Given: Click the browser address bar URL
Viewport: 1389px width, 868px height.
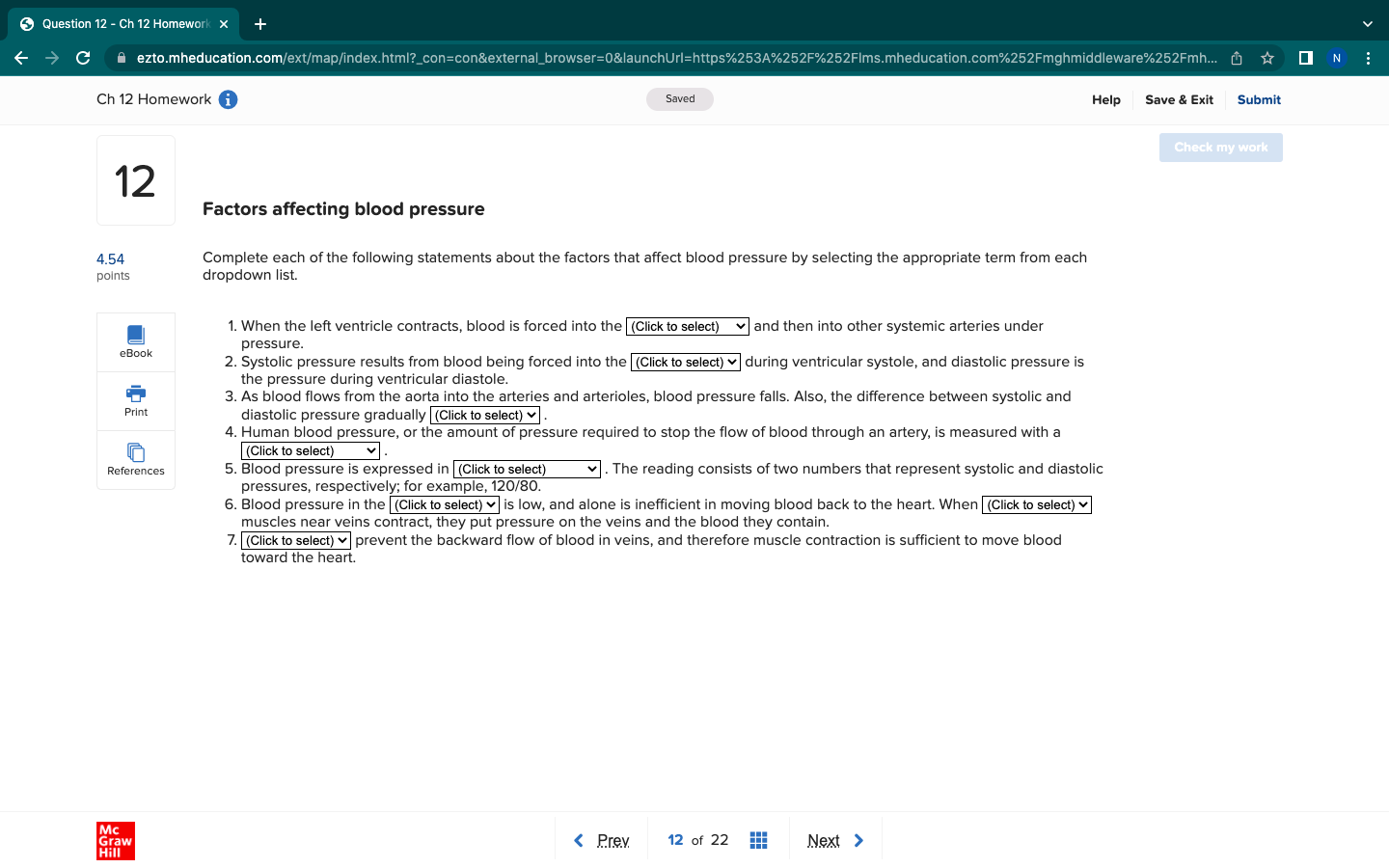Looking at the screenshot, I should 675,58.
